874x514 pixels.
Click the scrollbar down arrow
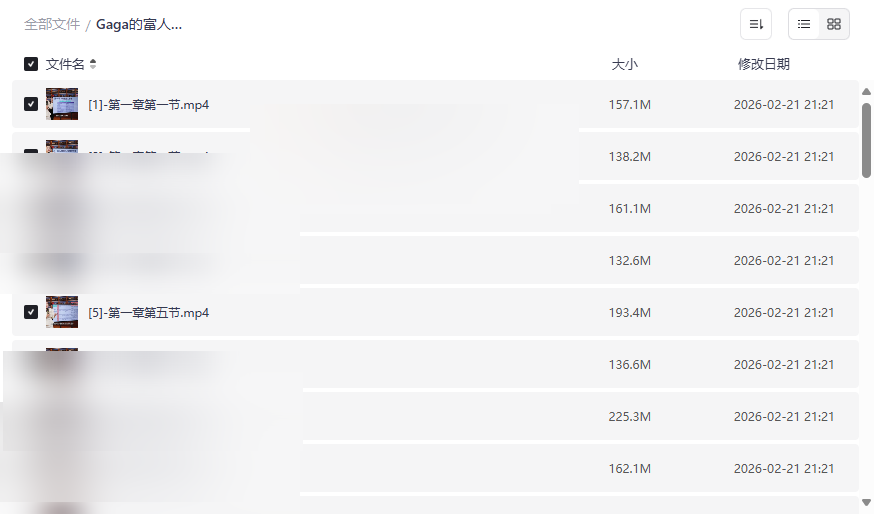pyautogui.click(x=866, y=502)
